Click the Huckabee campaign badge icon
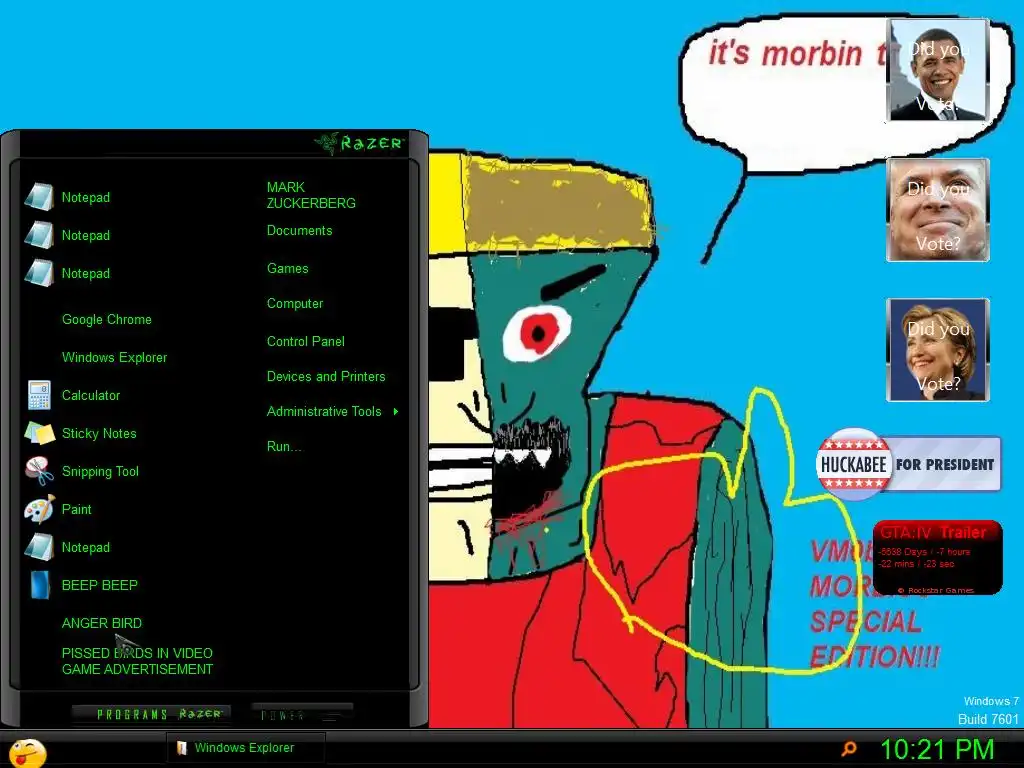 [854, 464]
